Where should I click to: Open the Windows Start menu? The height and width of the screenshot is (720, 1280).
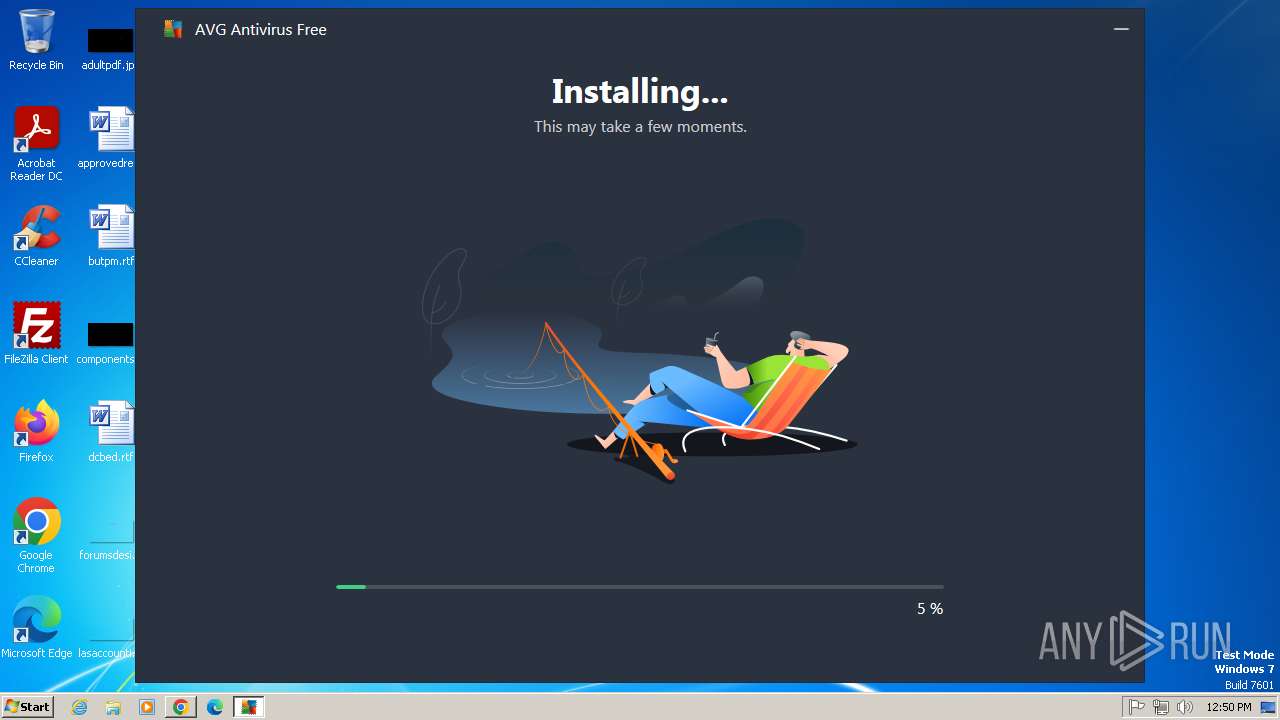pyautogui.click(x=27, y=707)
